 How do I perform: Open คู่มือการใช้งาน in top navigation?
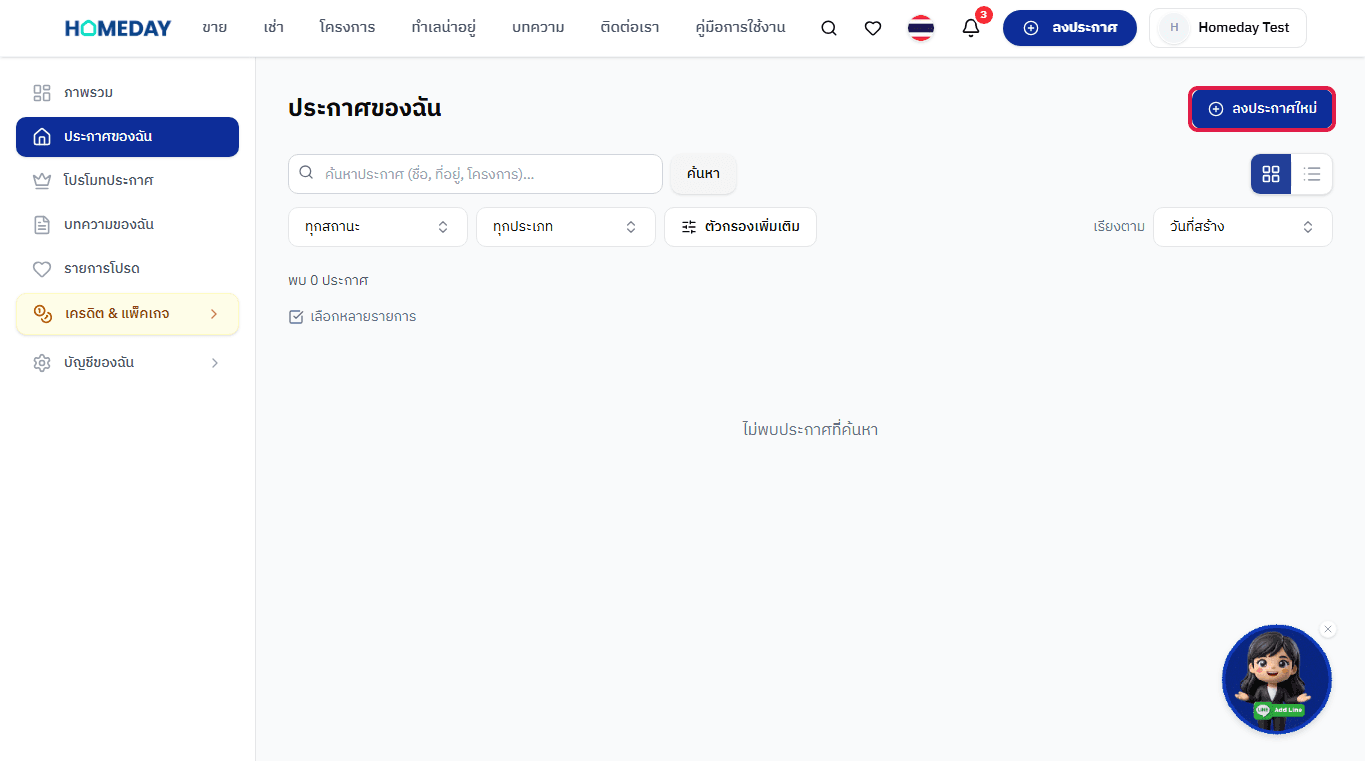tap(740, 28)
